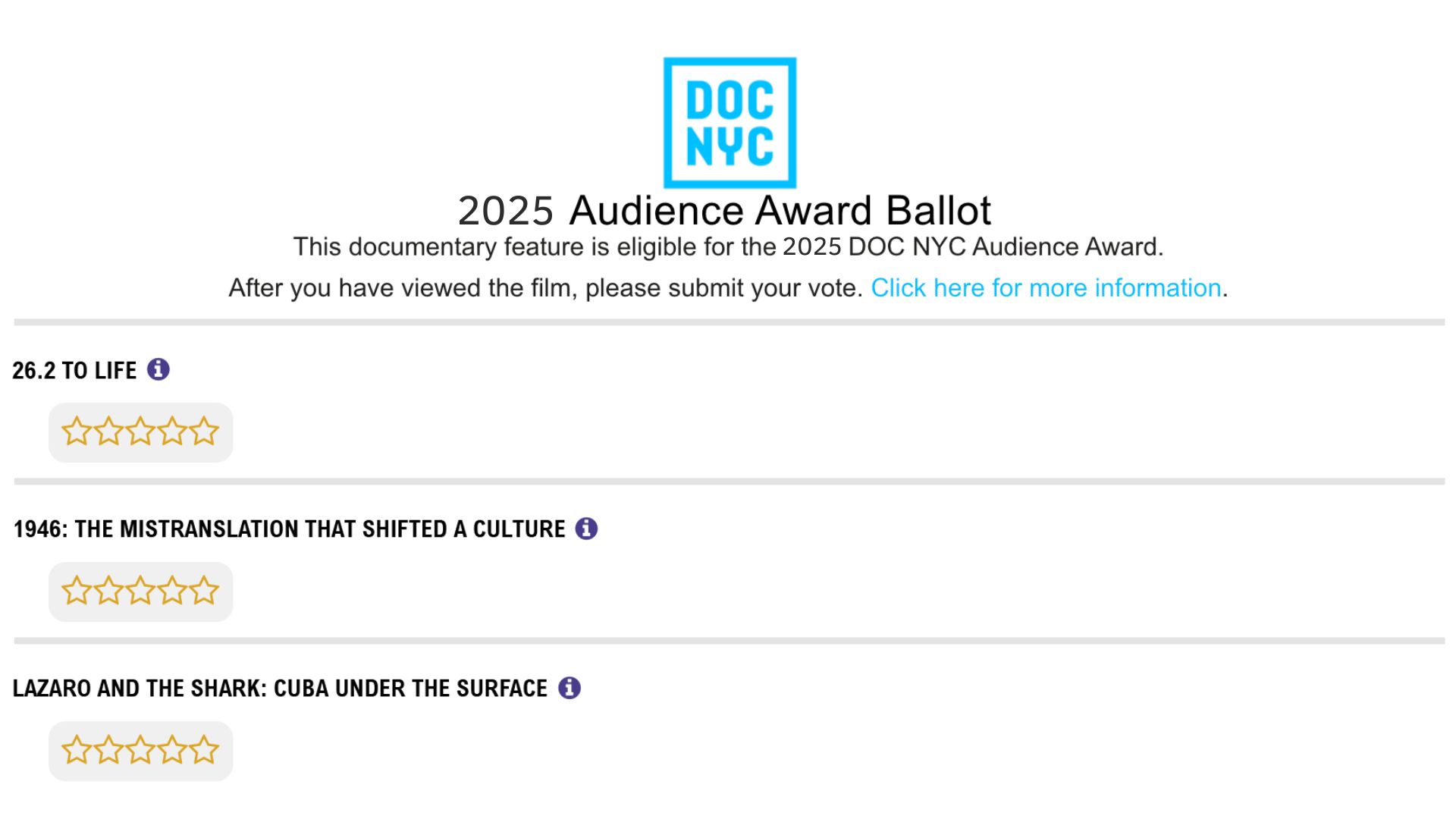Rate 26.2 To Life four stars
Screen dimensions: 1456x819
coord(172,431)
